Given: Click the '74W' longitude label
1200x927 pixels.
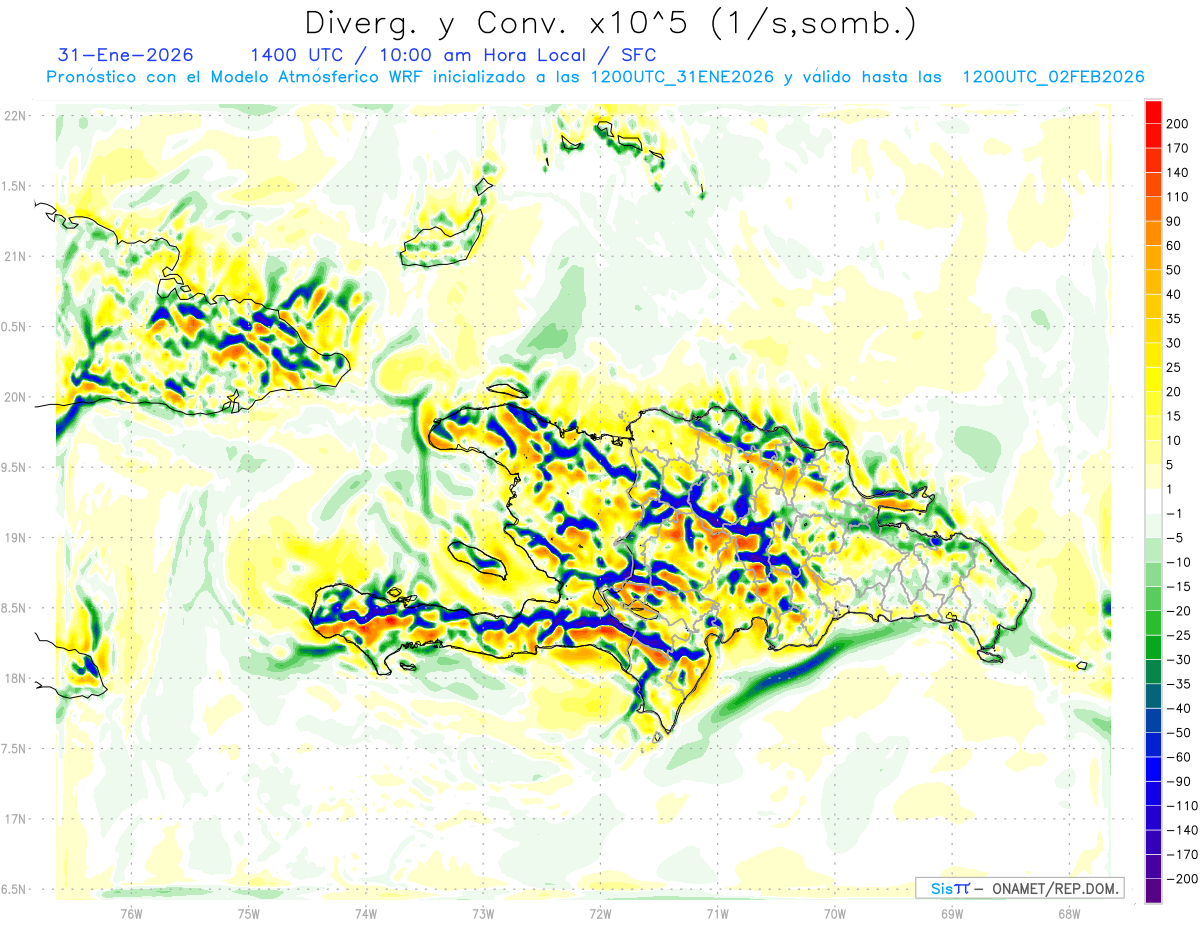Looking at the screenshot, I should click(366, 912).
